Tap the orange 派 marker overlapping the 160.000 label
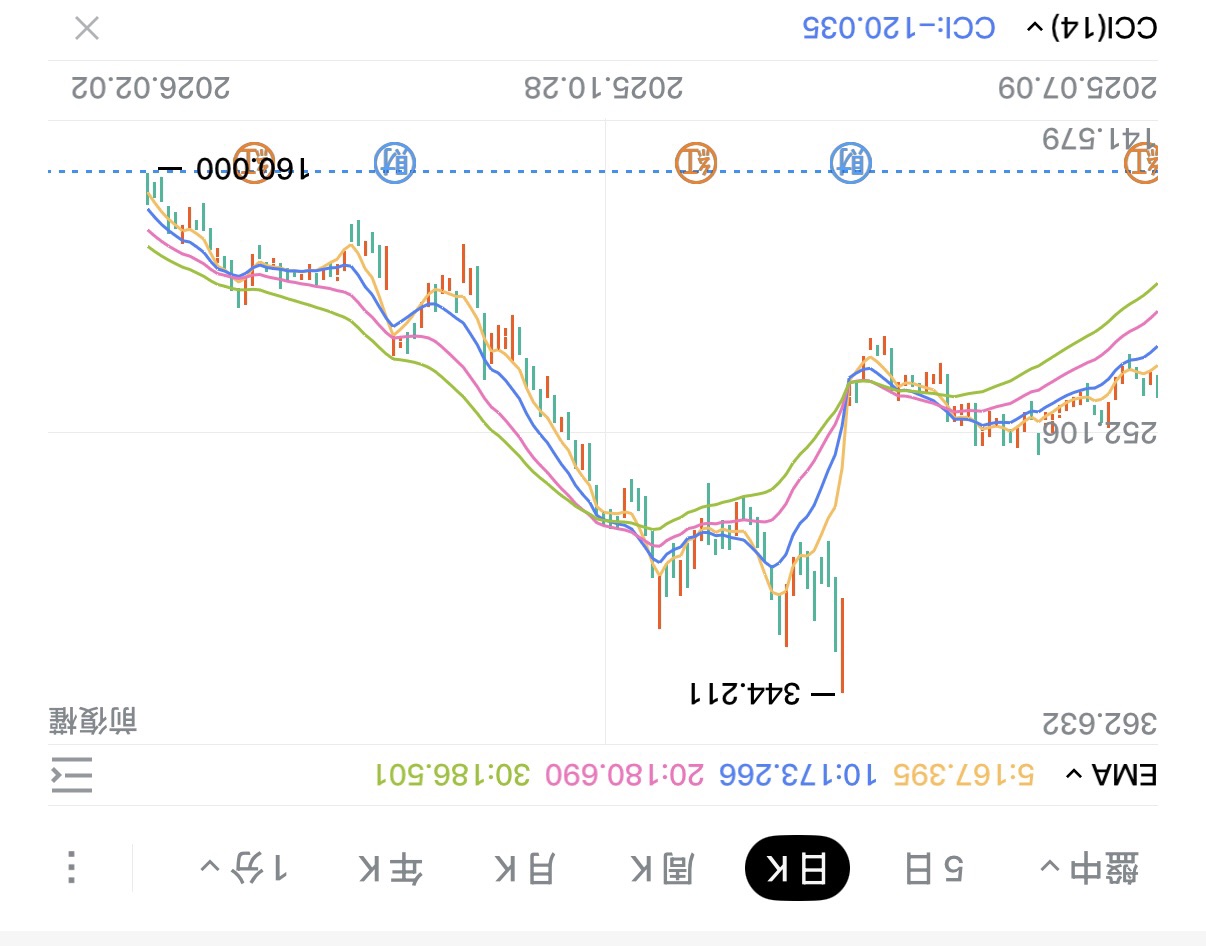1206x946 pixels. [x=254, y=160]
